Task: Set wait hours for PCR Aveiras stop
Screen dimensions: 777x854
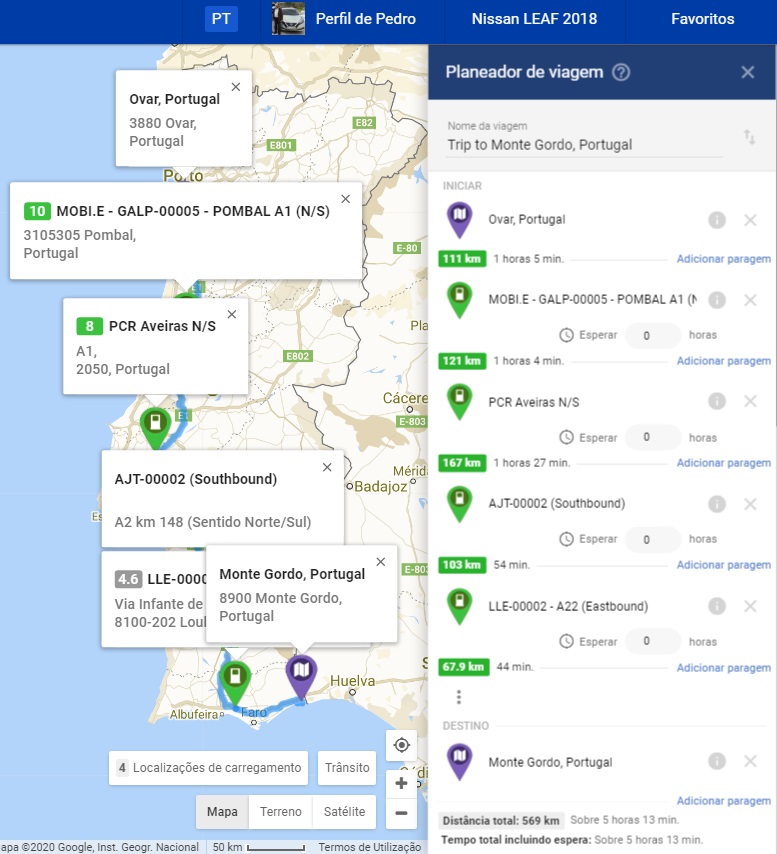Action: 653,437
